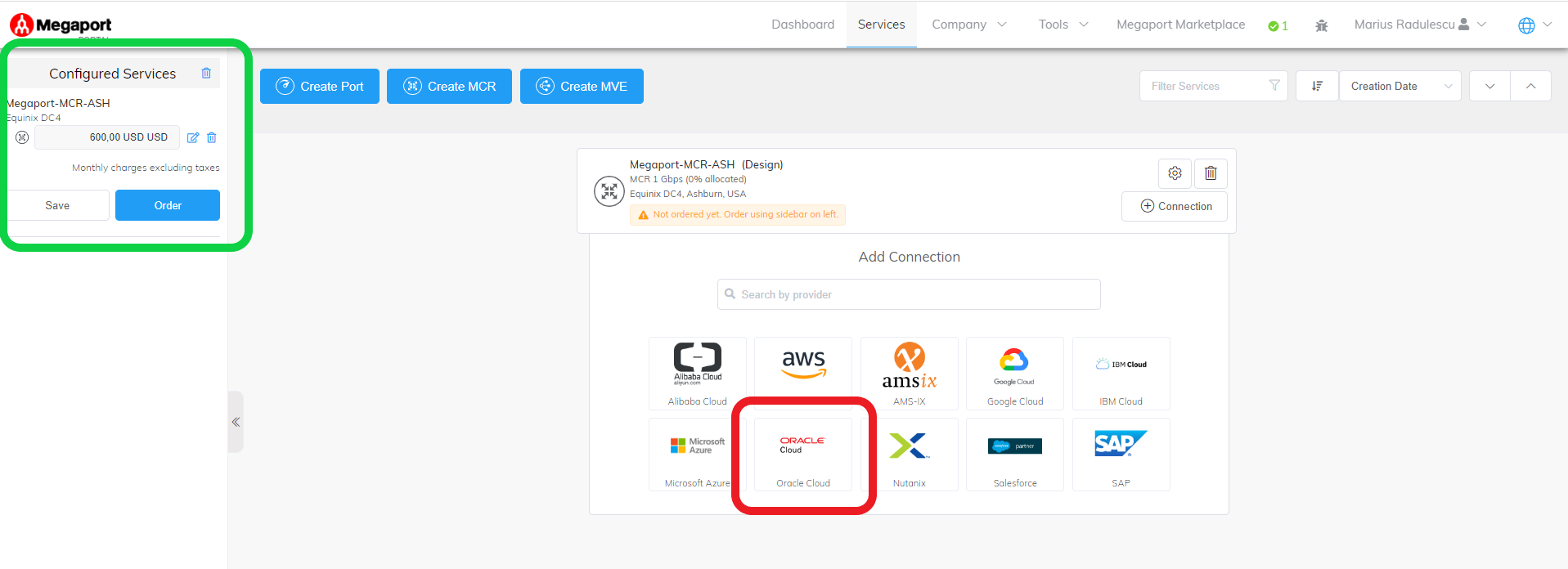Open the Tools menu
The width and height of the screenshot is (1568, 569).
[x=1063, y=25]
